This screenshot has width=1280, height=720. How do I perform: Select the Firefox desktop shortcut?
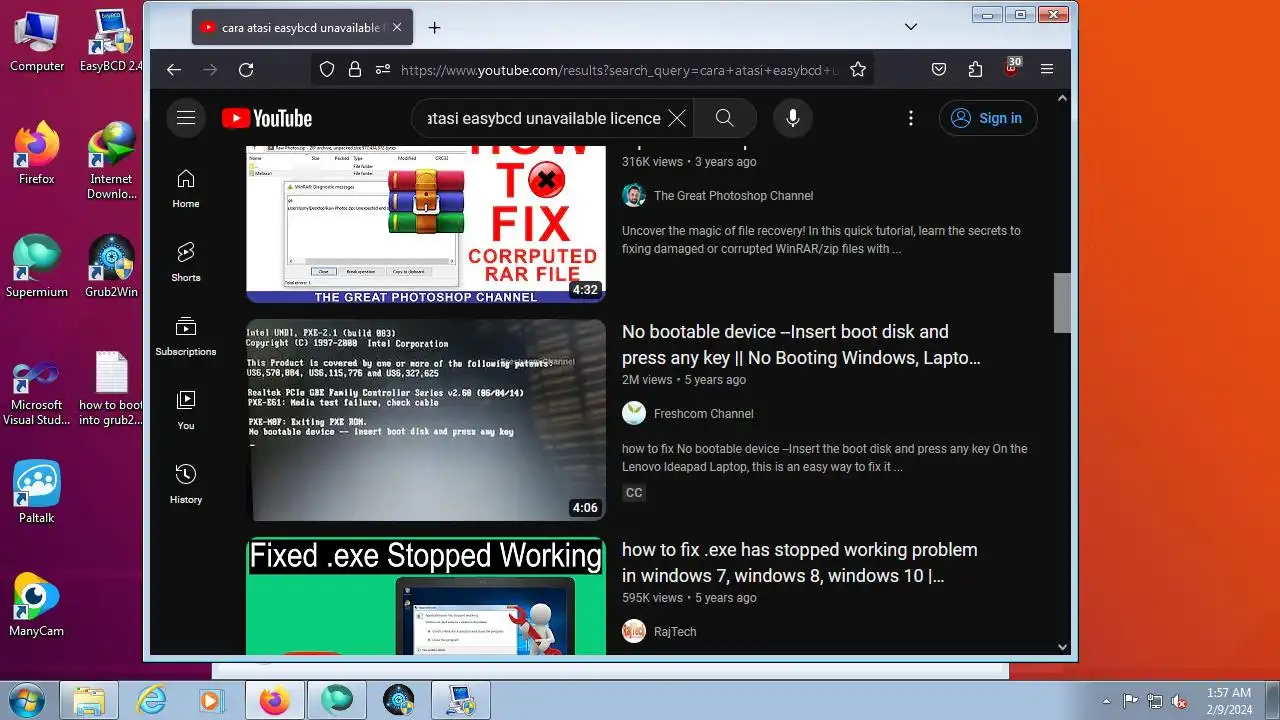coord(37,154)
